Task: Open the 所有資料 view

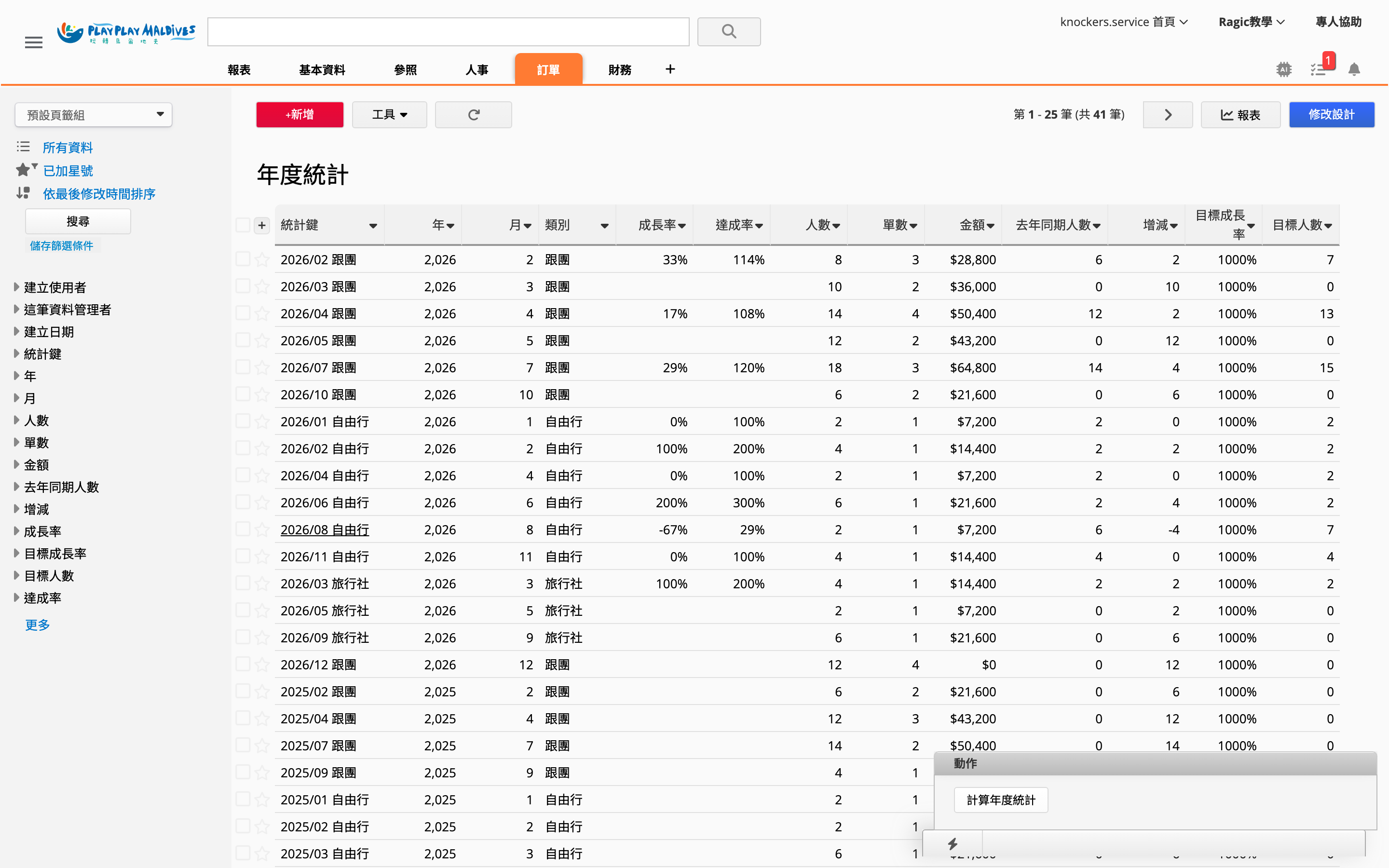Action: click(68, 148)
